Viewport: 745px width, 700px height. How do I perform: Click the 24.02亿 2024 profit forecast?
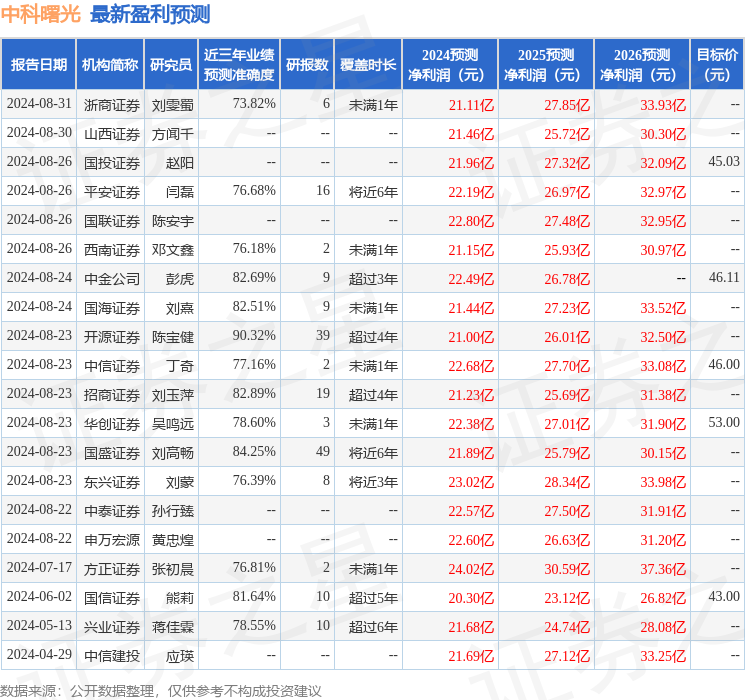[471, 569]
